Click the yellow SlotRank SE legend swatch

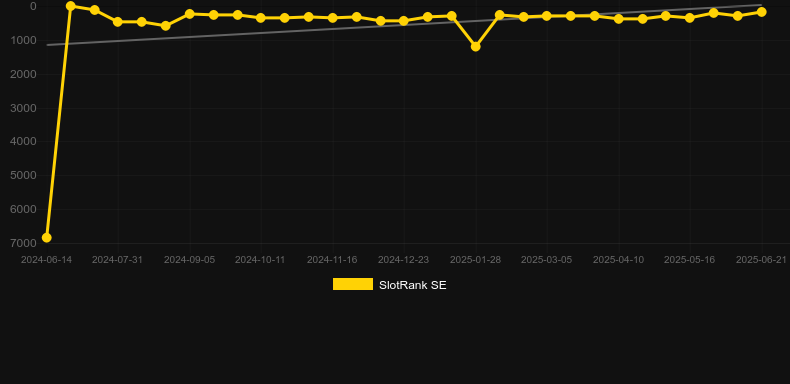click(x=353, y=284)
